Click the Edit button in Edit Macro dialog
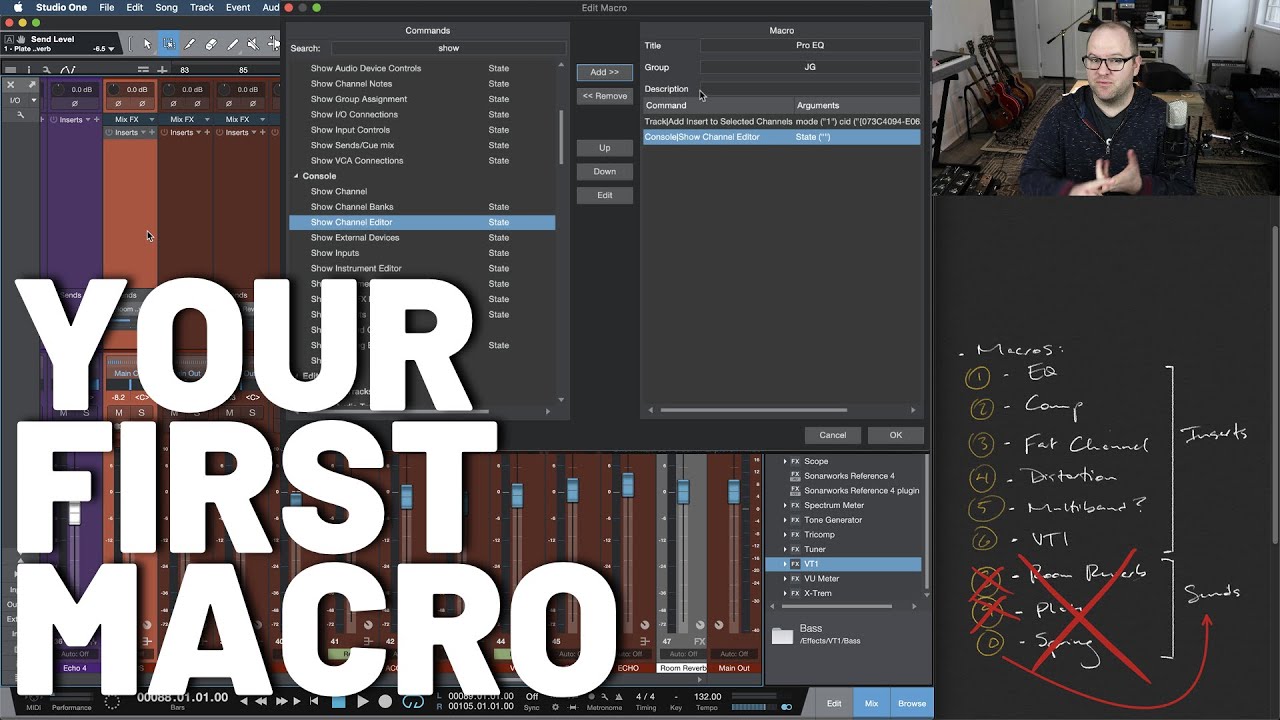This screenshot has height=720, width=1280. click(x=604, y=195)
